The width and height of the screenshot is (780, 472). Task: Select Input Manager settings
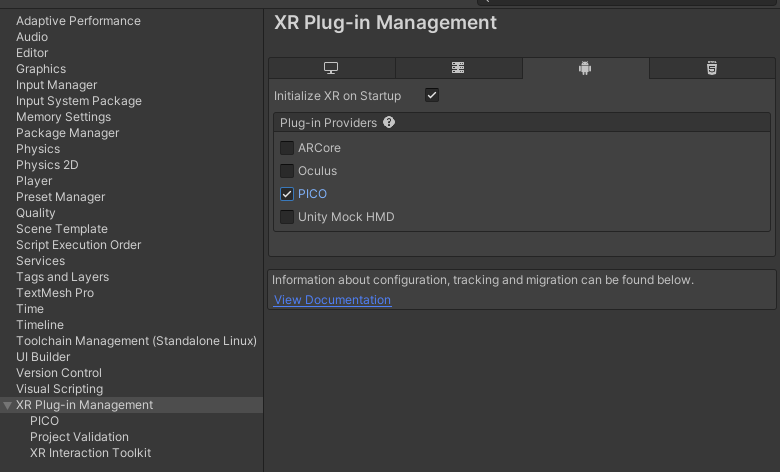tap(56, 85)
